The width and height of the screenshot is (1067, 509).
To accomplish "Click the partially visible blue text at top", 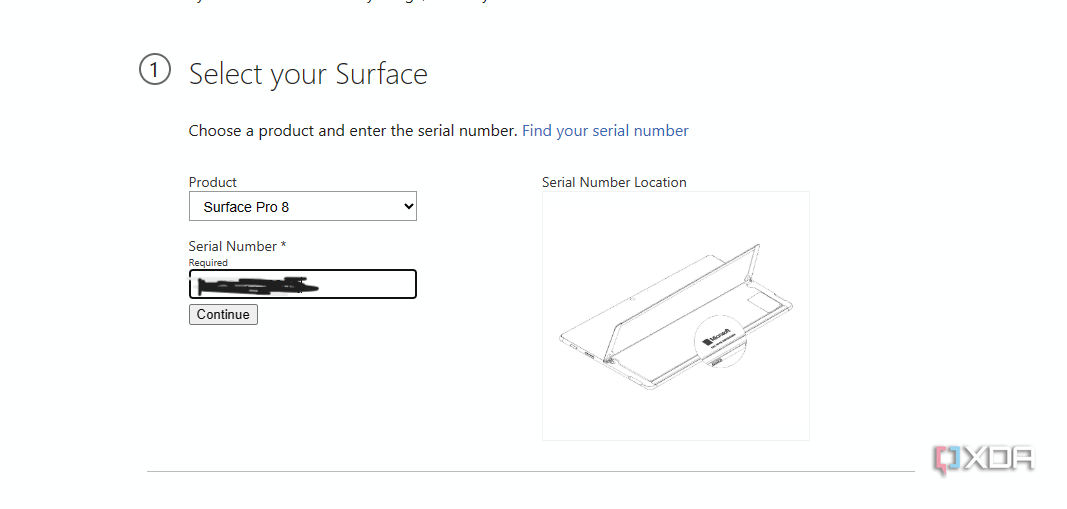I will [350, 2].
